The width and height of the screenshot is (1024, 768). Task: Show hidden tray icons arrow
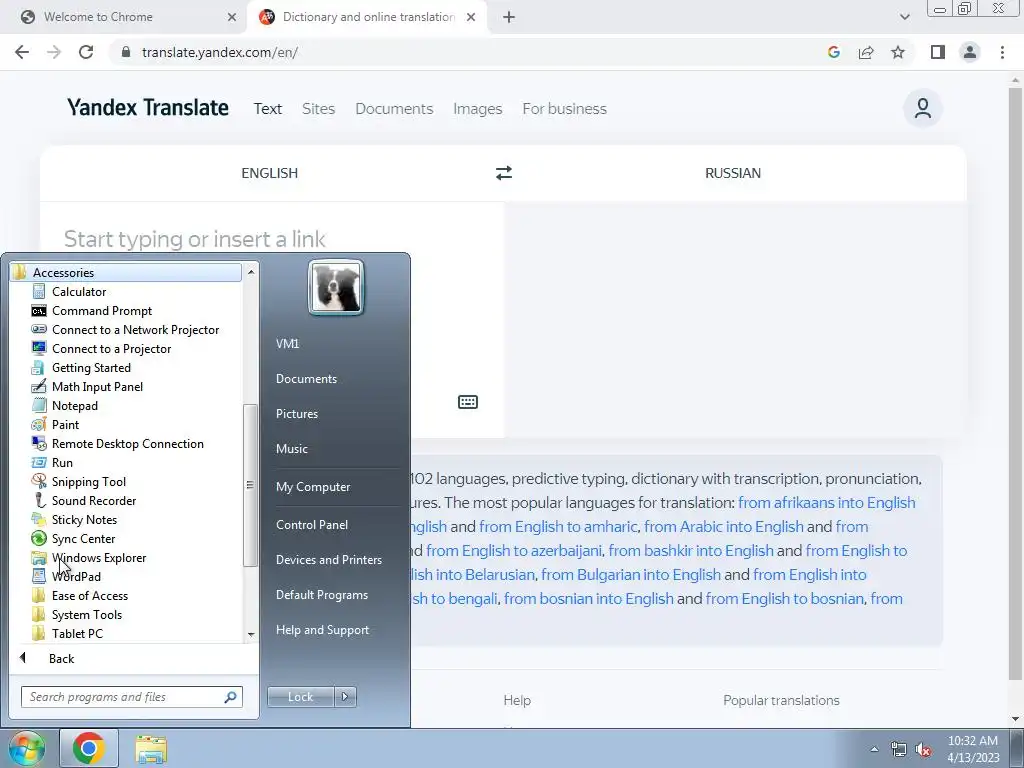click(874, 749)
